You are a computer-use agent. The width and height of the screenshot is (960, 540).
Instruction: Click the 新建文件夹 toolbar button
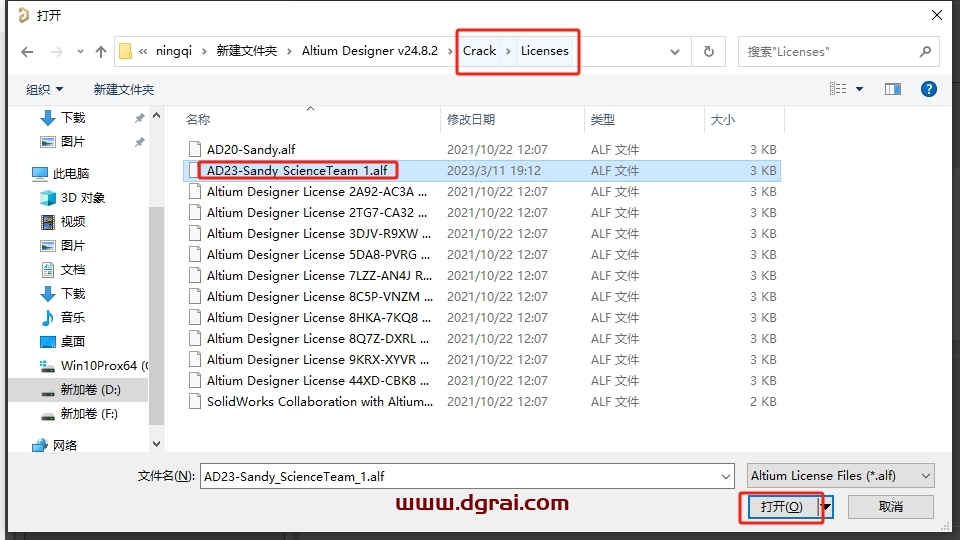tap(124, 89)
